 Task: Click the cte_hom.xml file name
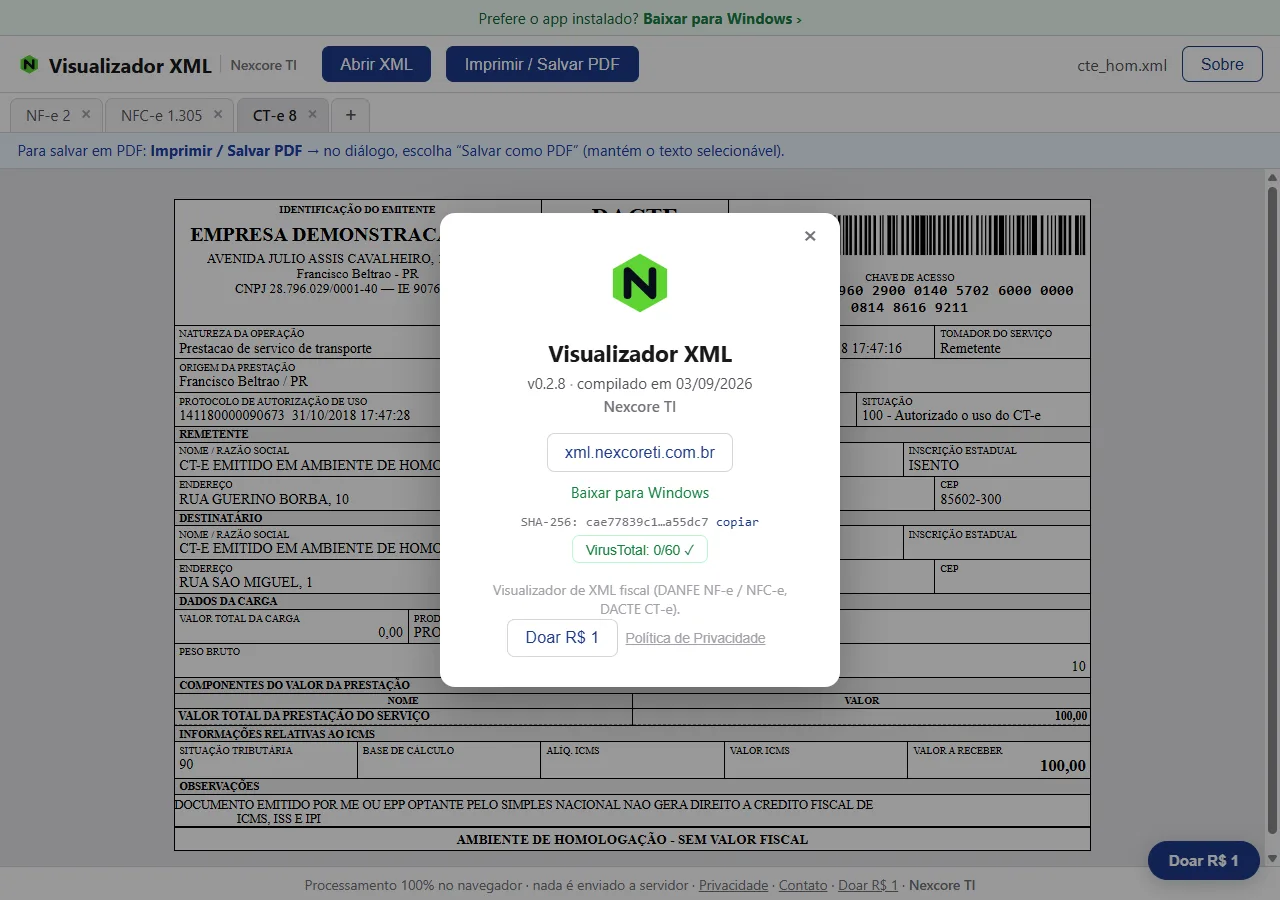(x=1122, y=65)
